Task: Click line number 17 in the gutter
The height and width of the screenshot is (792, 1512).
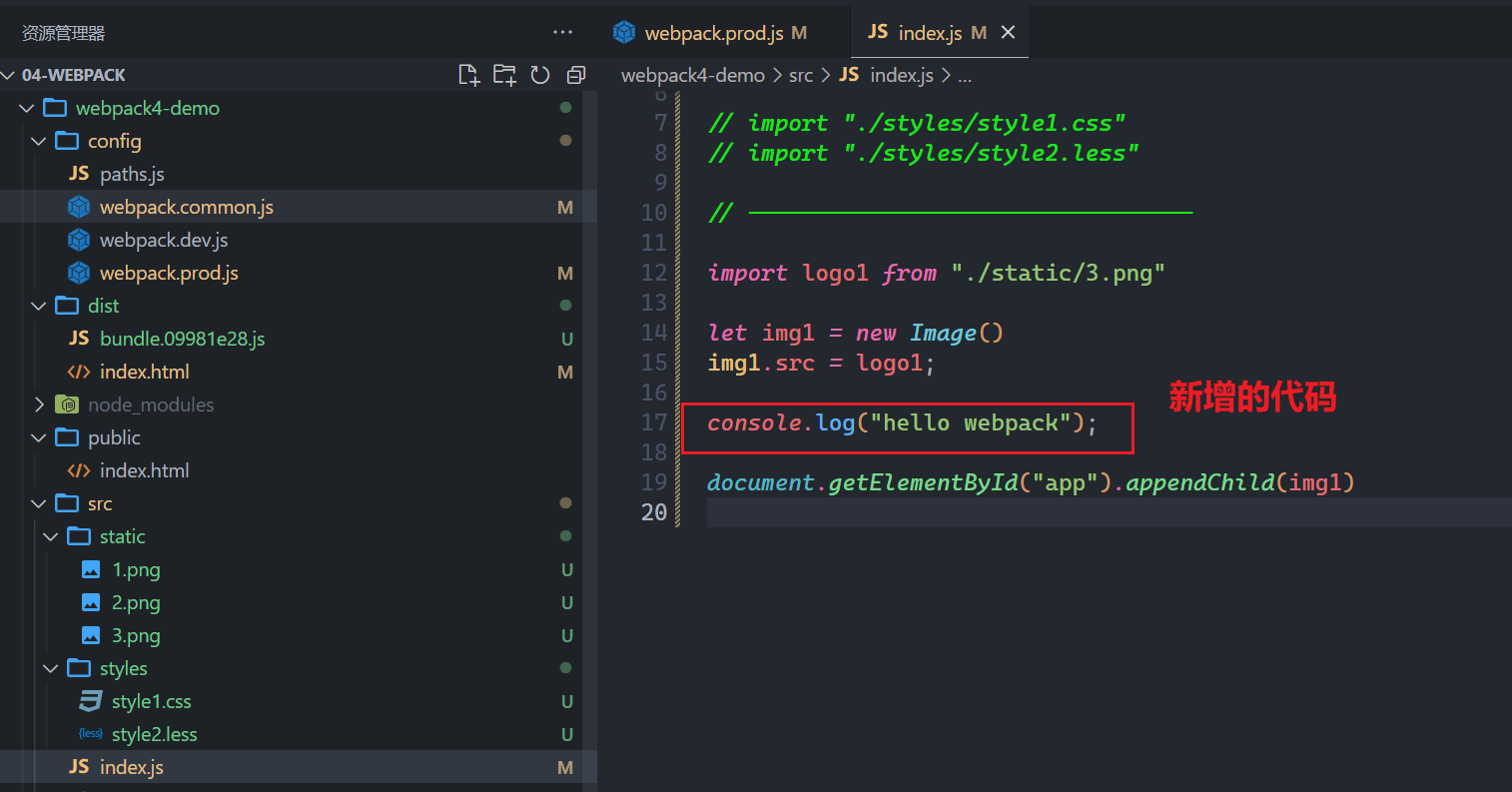Action: coord(654,422)
